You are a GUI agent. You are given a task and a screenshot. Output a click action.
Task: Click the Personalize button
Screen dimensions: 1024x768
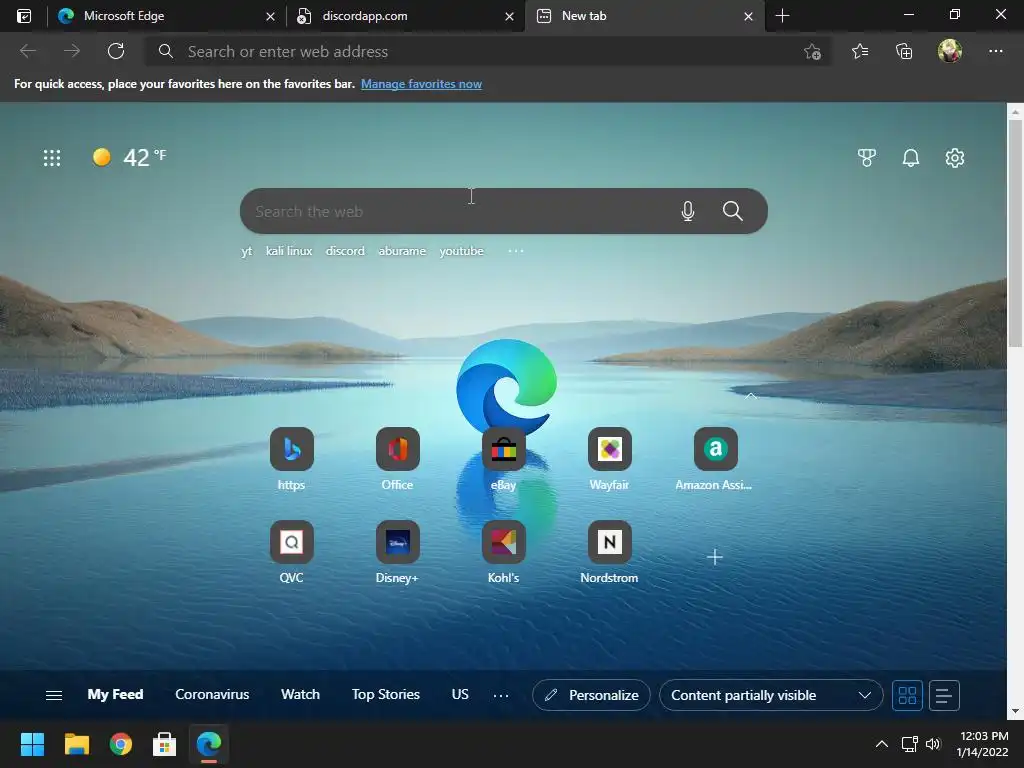(x=591, y=695)
